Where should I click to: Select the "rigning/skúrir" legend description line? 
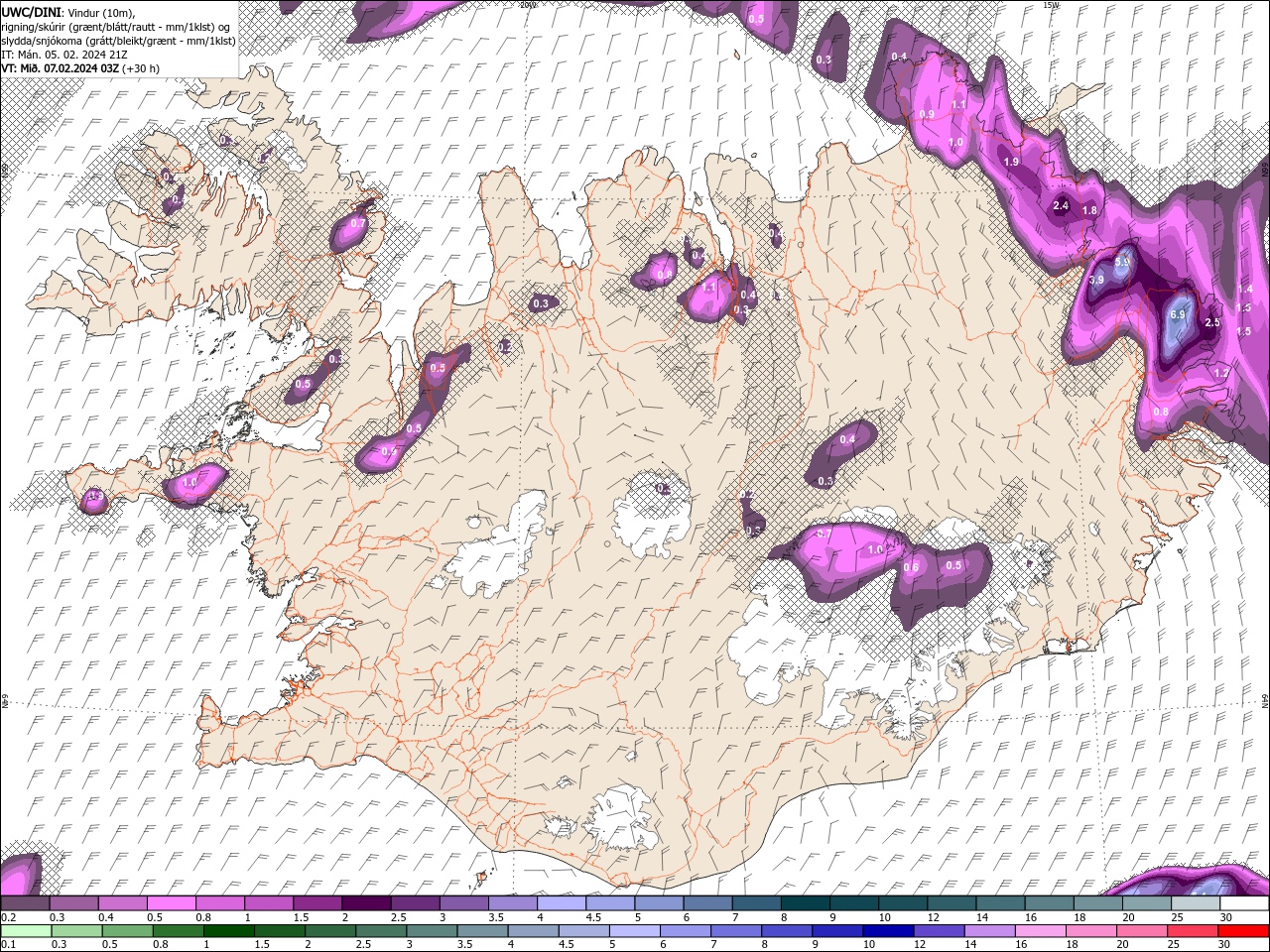[x=118, y=26]
